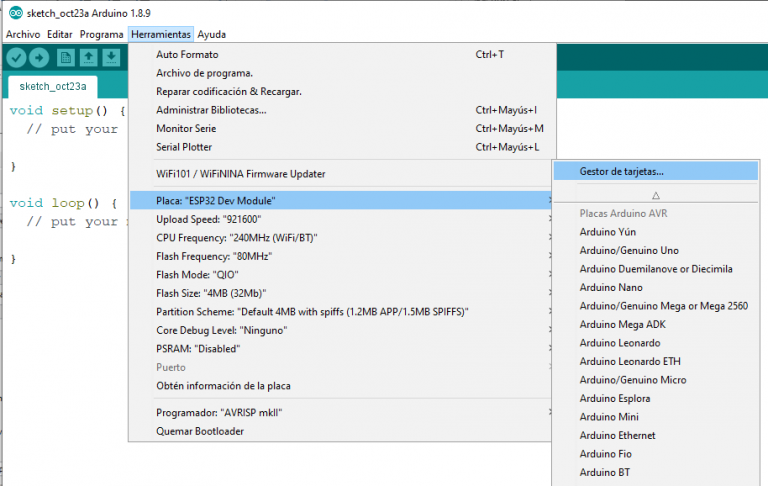Open Gestor de tarjetas boards manager
The height and width of the screenshot is (486, 768).
coord(621,171)
